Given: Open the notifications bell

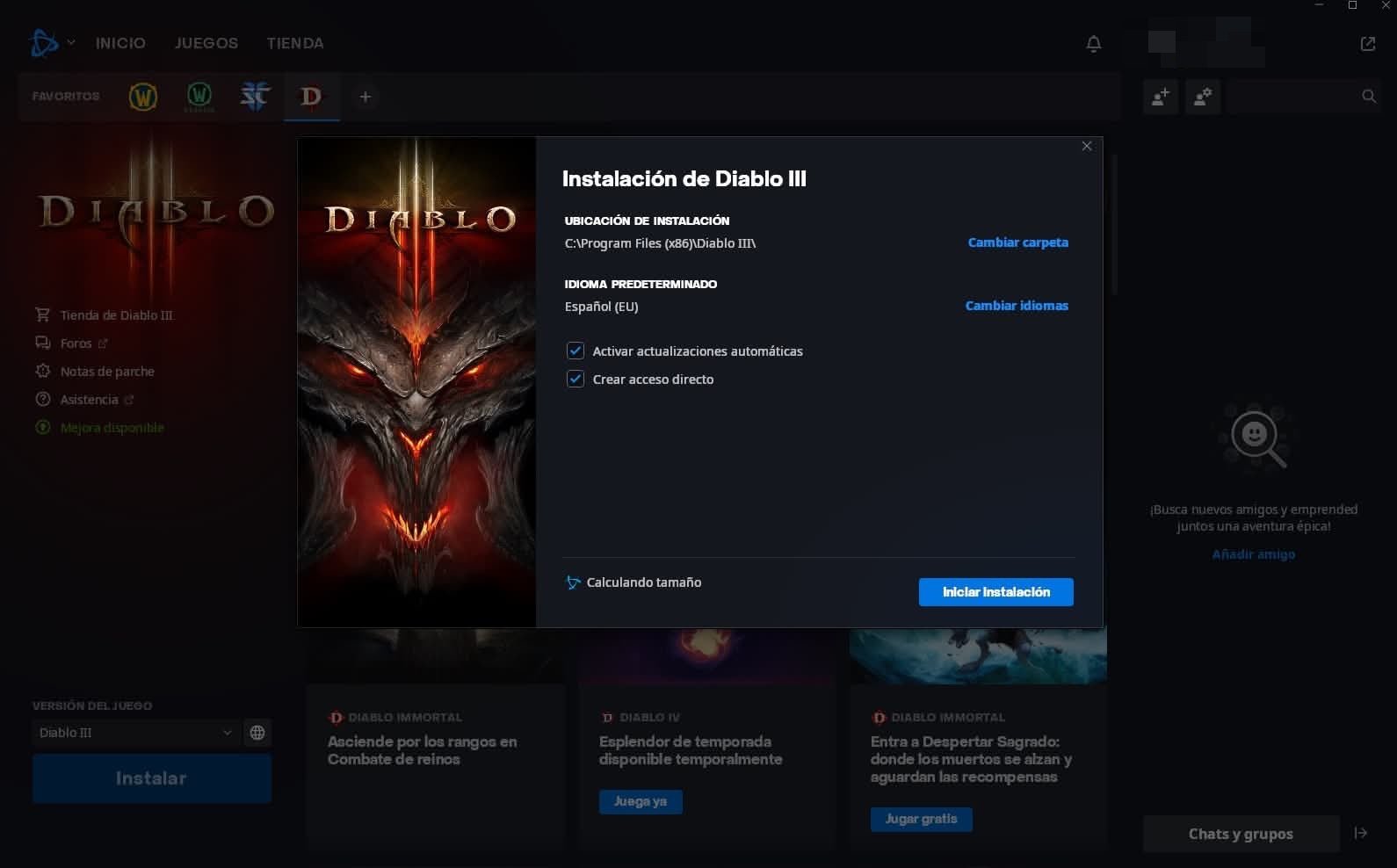Looking at the screenshot, I should click(1093, 44).
